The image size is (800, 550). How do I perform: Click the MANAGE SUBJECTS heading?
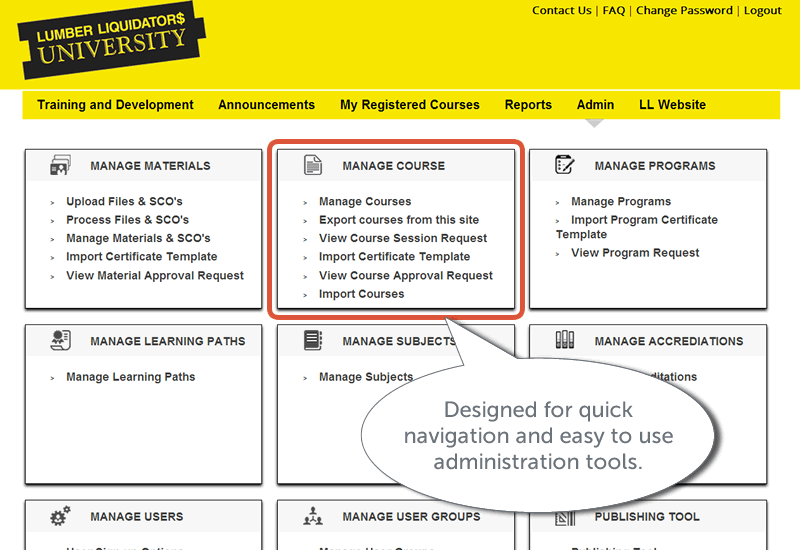(x=399, y=341)
